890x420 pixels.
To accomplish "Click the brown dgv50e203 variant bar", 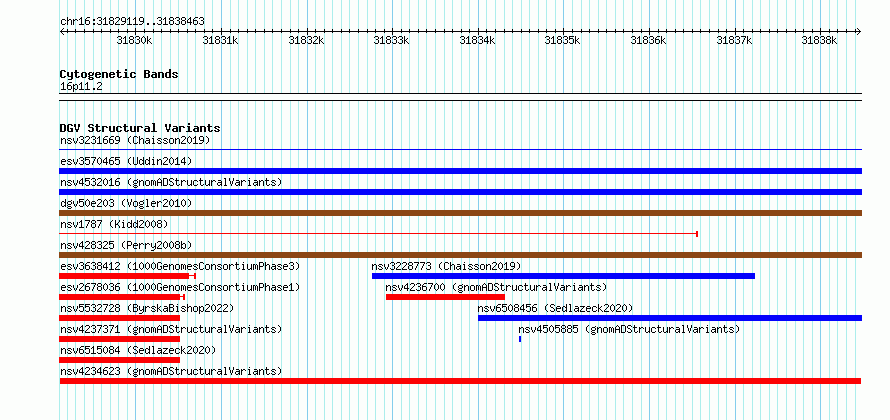I will tap(460, 213).
